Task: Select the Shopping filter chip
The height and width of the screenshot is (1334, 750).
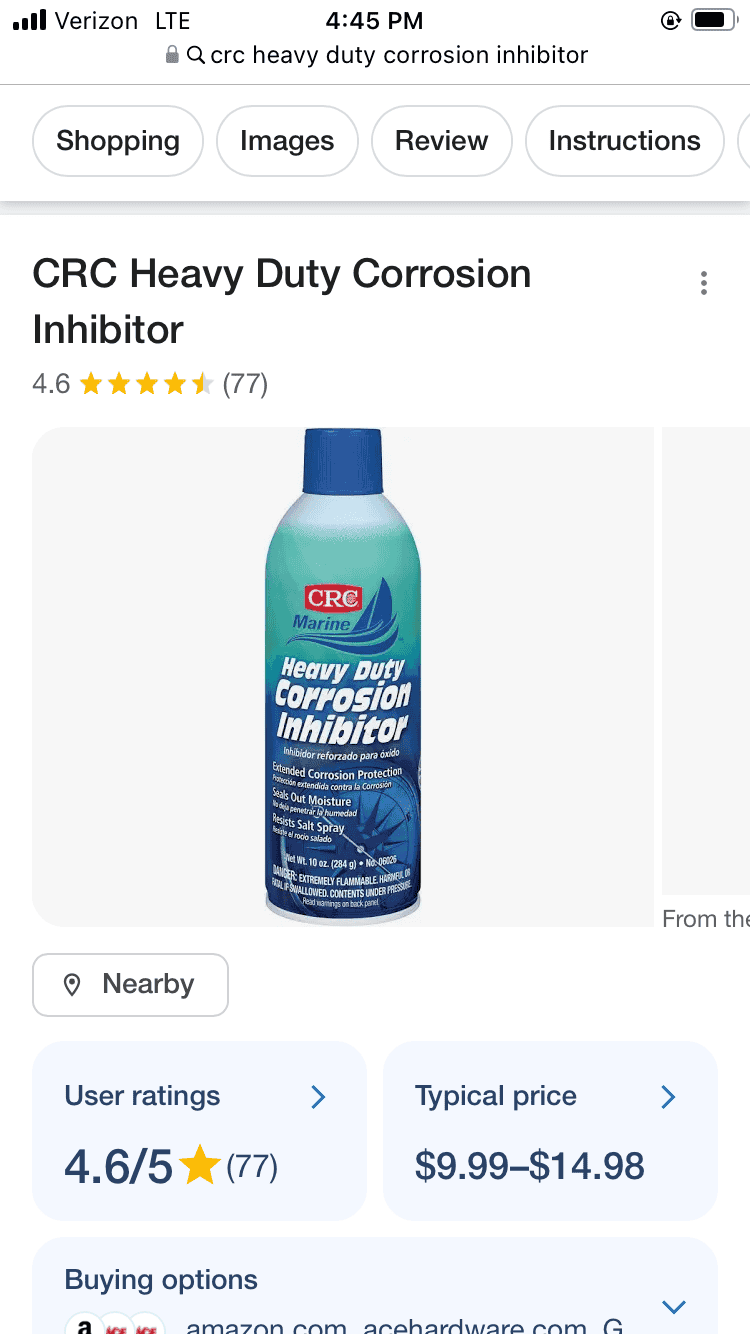Action: pyautogui.click(x=118, y=141)
